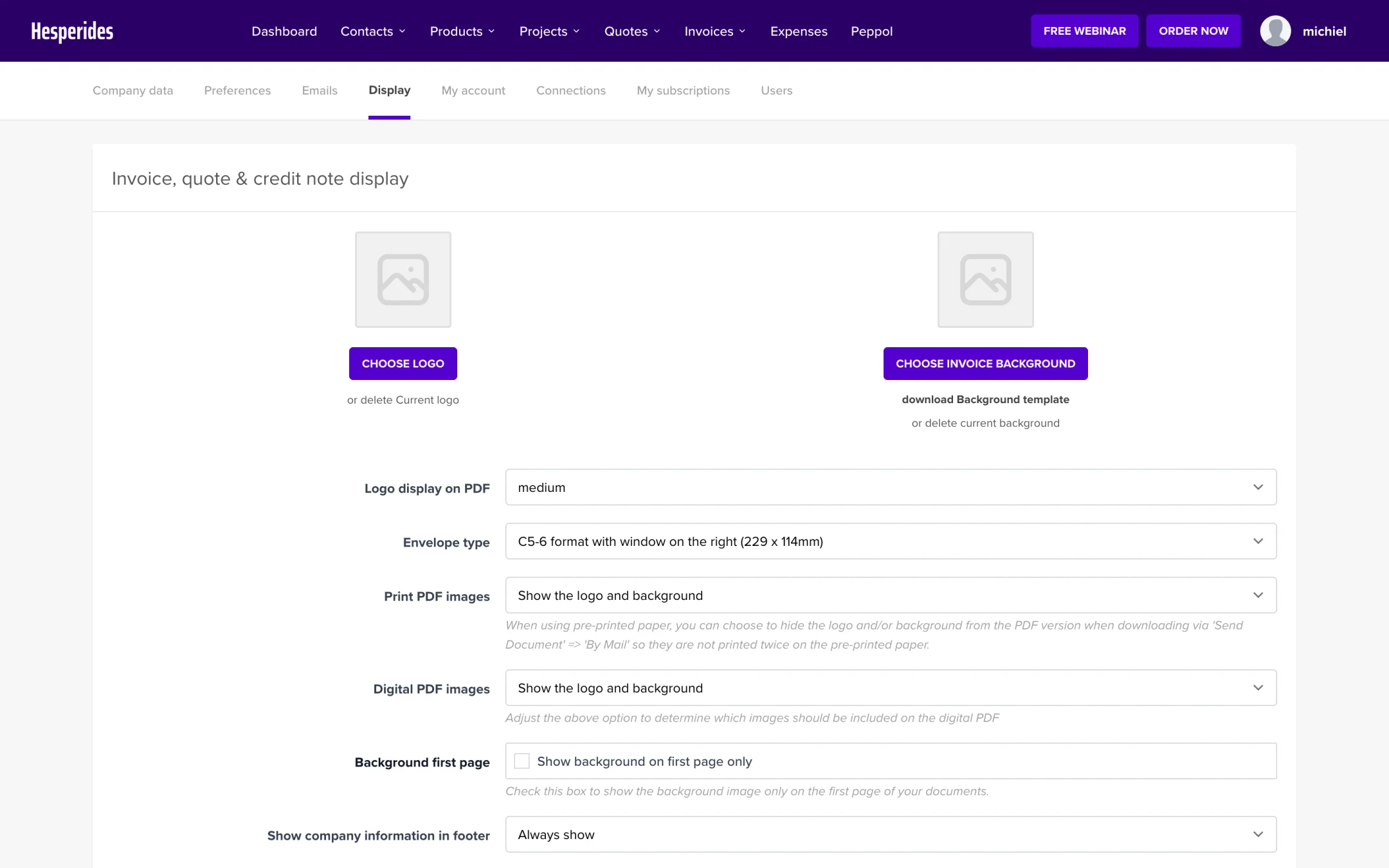Viewport: 1389px width, 868px height.
Task: Enable Show background on first page only
Action: (522, 761)
